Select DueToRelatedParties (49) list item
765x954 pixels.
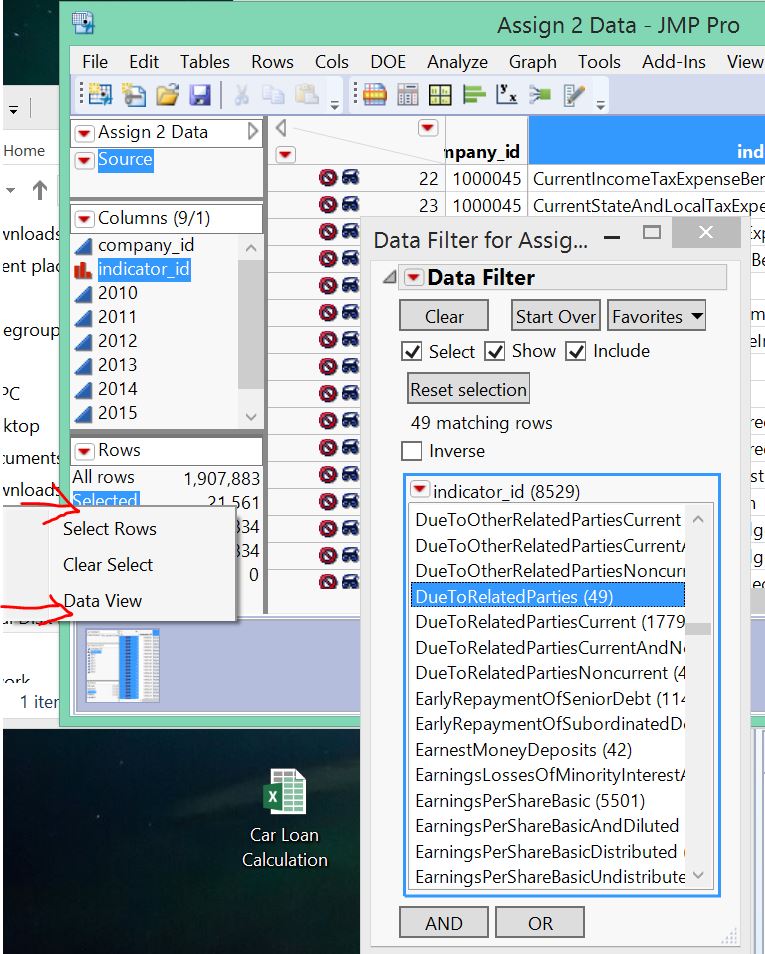[x=548, y=596]
